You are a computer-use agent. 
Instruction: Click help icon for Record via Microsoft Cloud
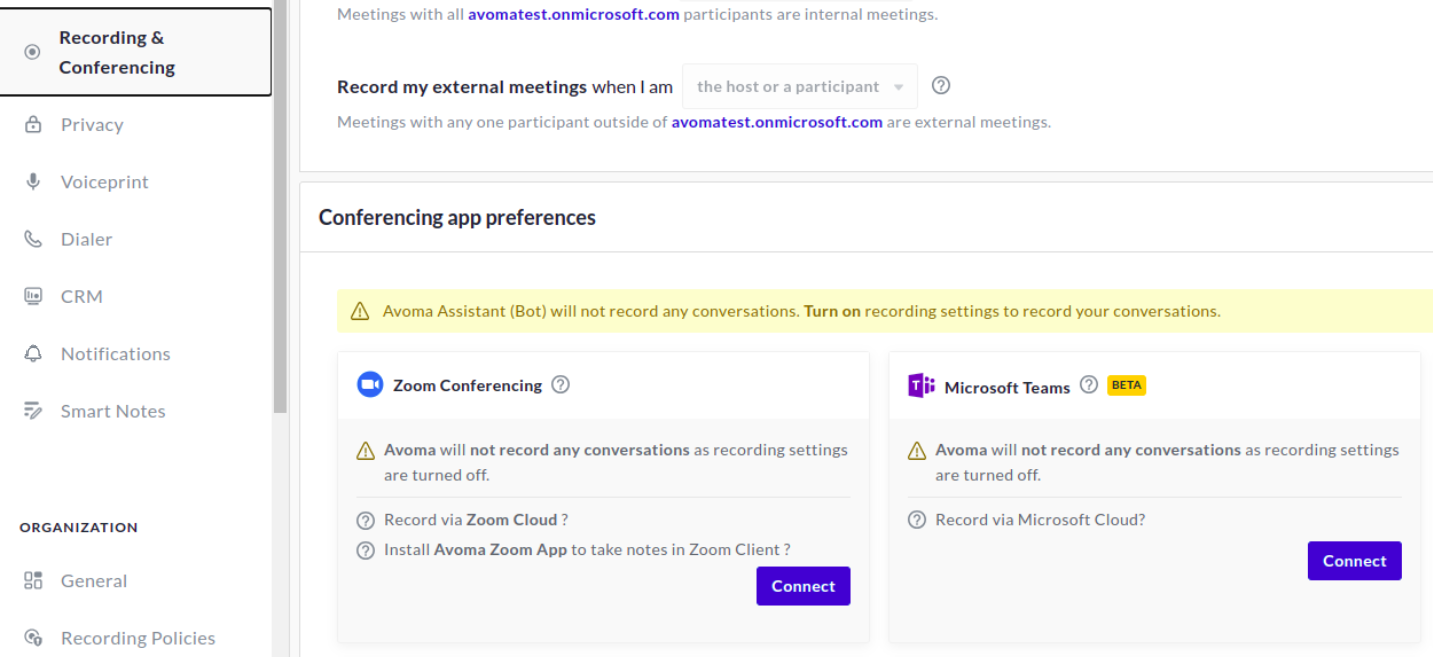(x=916, y=520)
